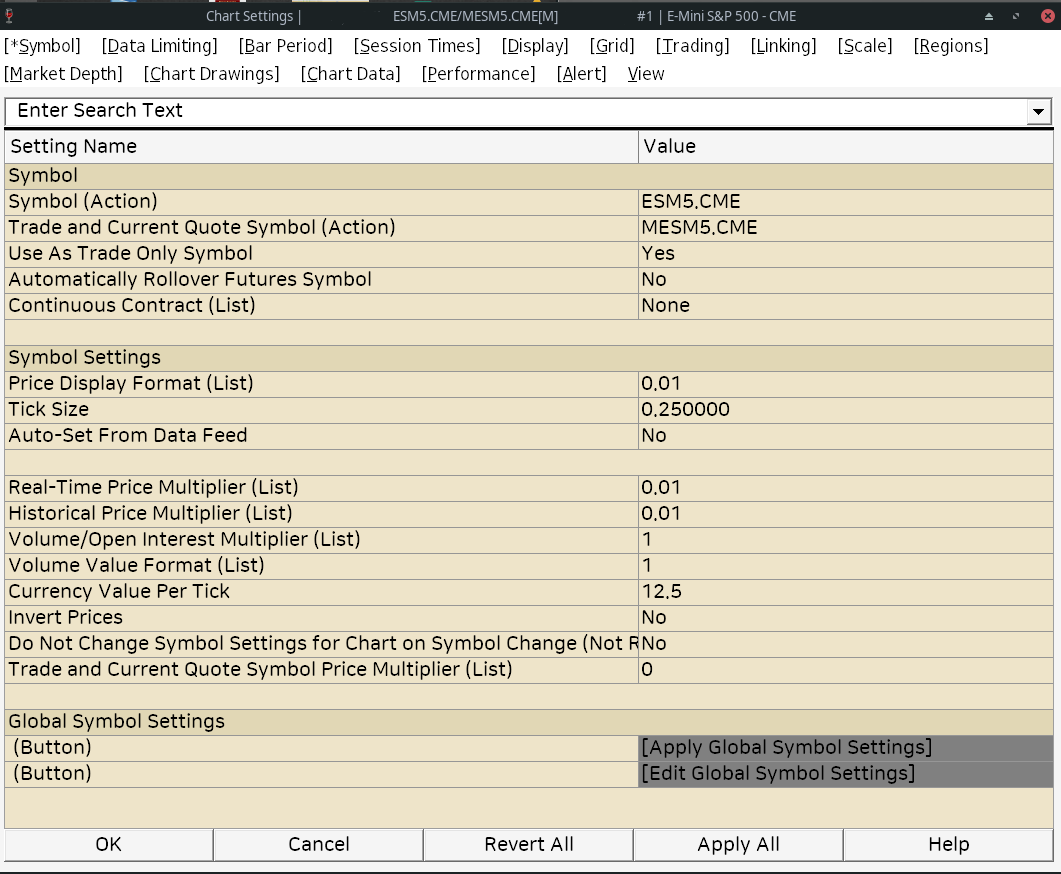
Task: Open the Bar Period tab
Action: pyautogui.click(x=286, y=46)
